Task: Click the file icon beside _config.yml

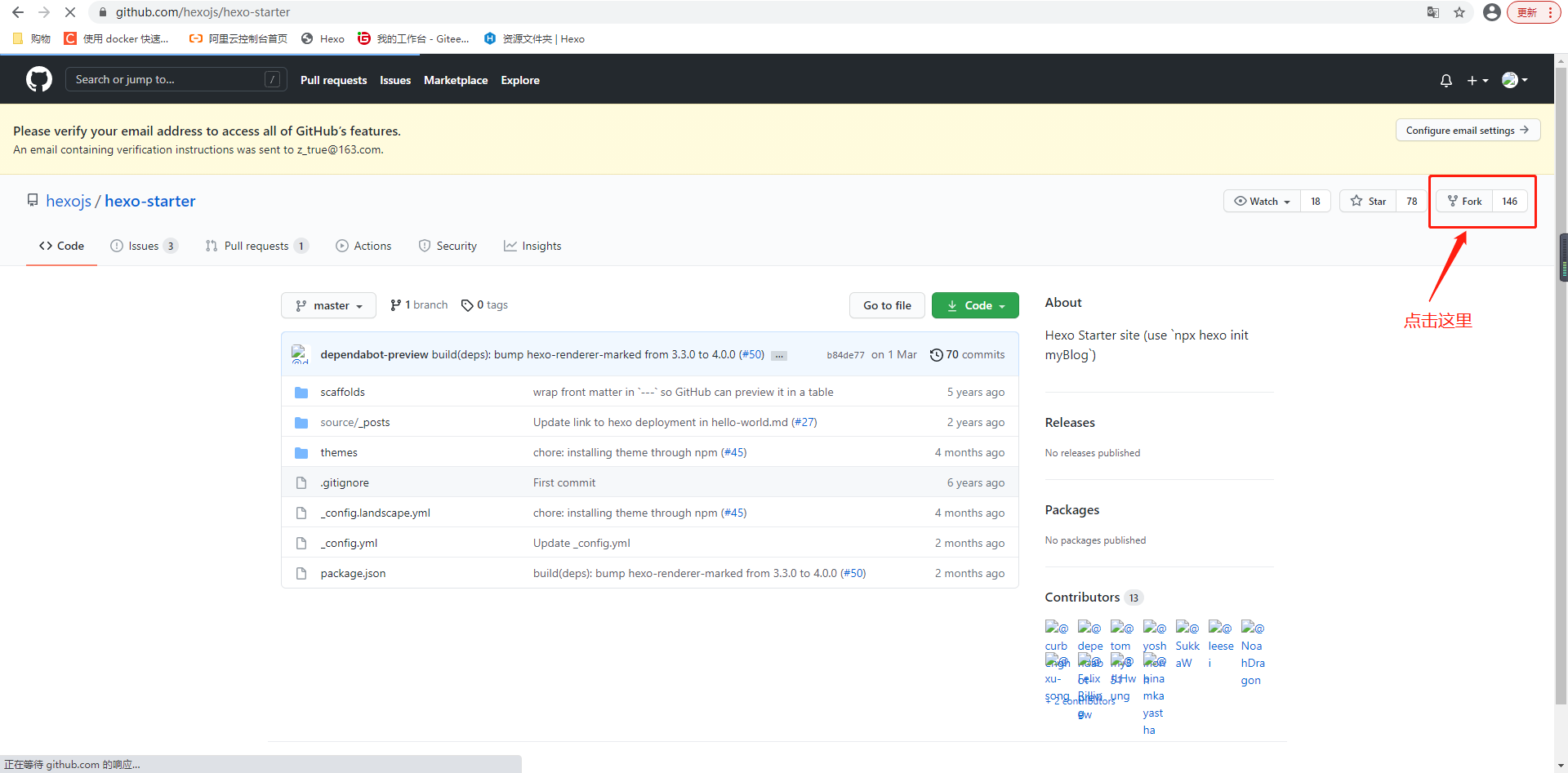Action: 301,543
